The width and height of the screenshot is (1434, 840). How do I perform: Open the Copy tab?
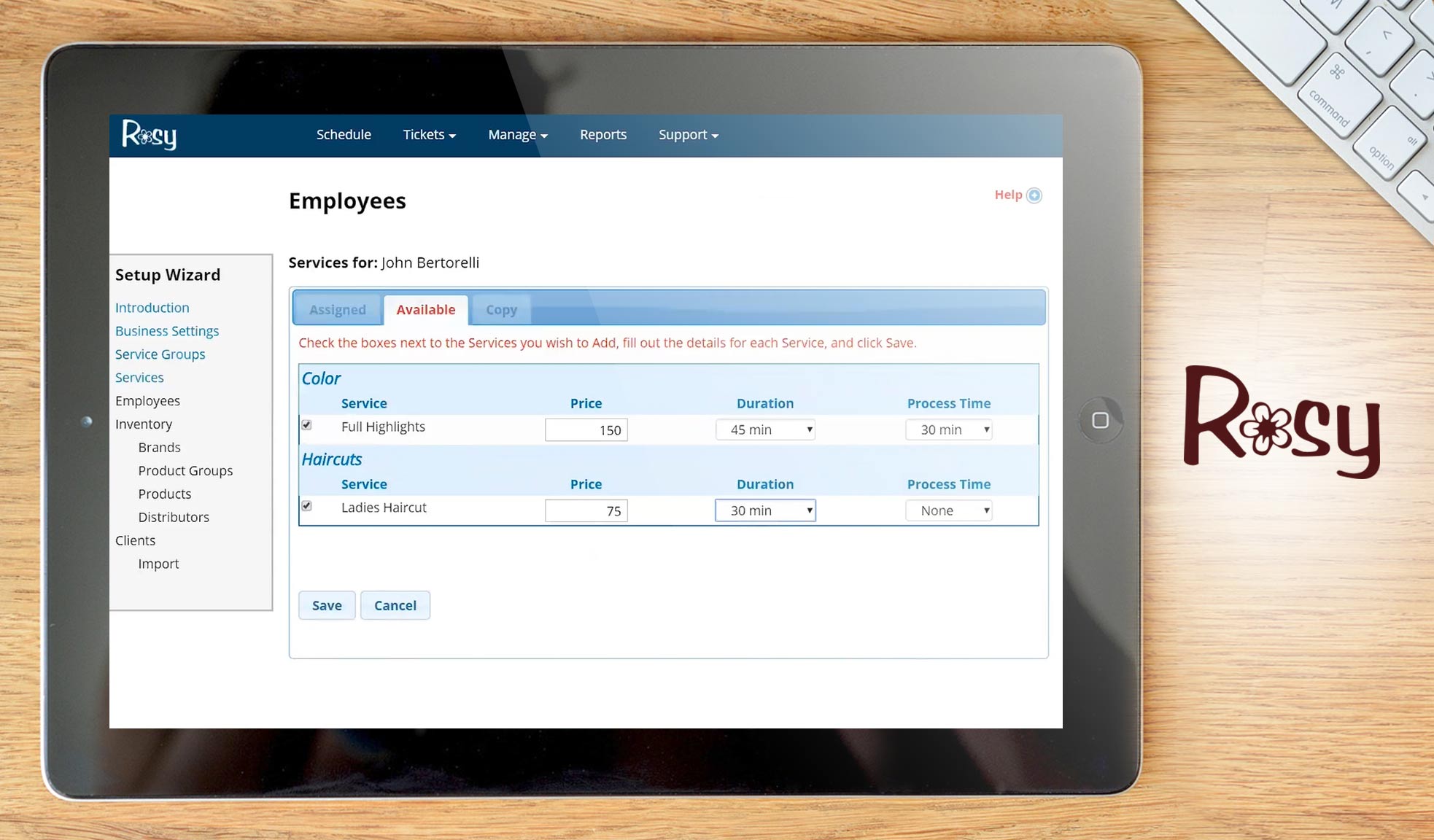pyautogui.click(x=500, y=309)
